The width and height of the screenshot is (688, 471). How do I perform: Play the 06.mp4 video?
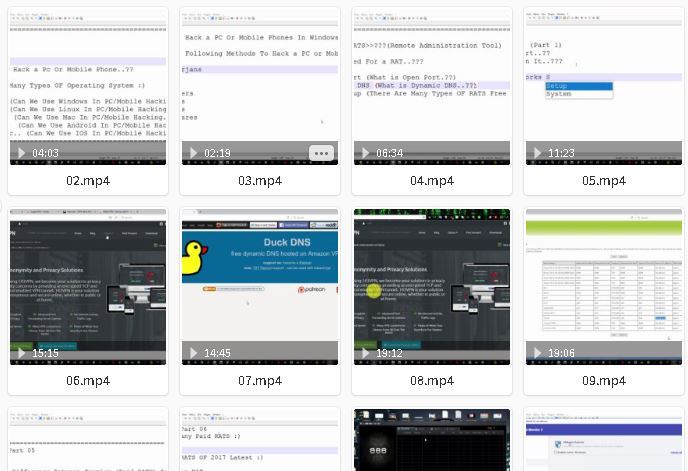coord(21,353)
